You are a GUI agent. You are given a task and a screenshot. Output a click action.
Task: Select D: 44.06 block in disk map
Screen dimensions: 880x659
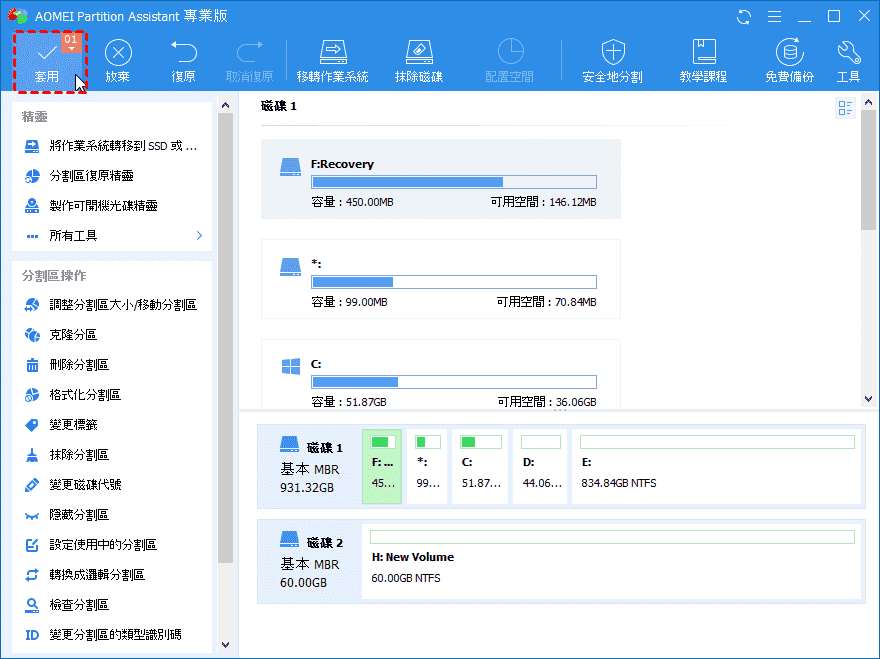coord(540,466)
